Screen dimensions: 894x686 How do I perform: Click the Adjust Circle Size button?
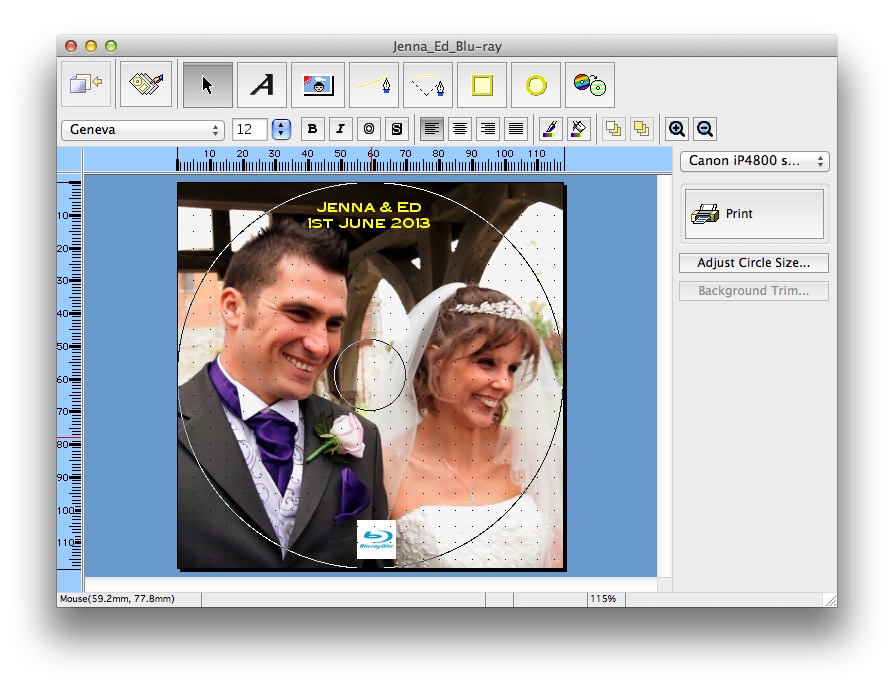click(x=754, y=263)
